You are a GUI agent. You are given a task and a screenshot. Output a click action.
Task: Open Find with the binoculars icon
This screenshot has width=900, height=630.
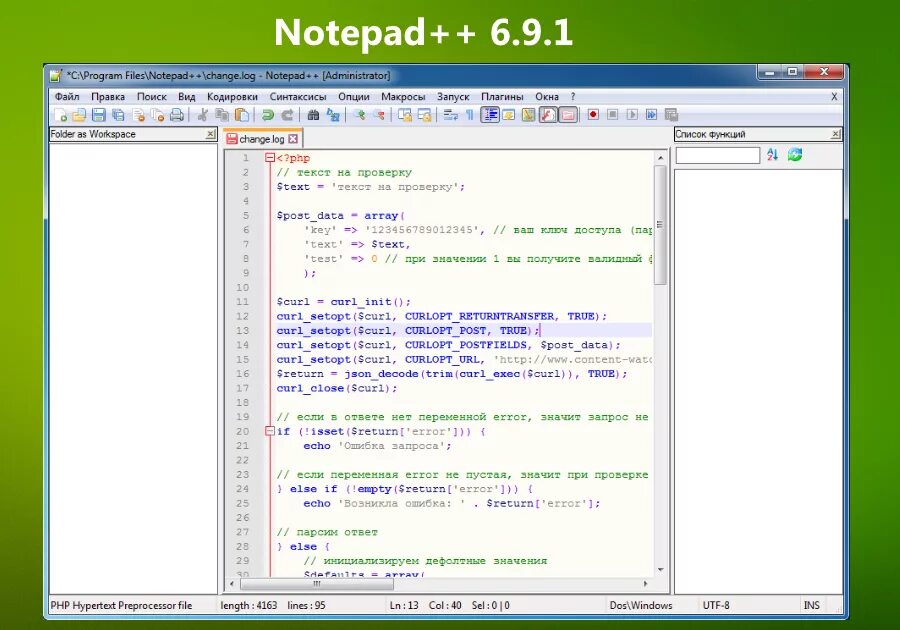[313, 115]
